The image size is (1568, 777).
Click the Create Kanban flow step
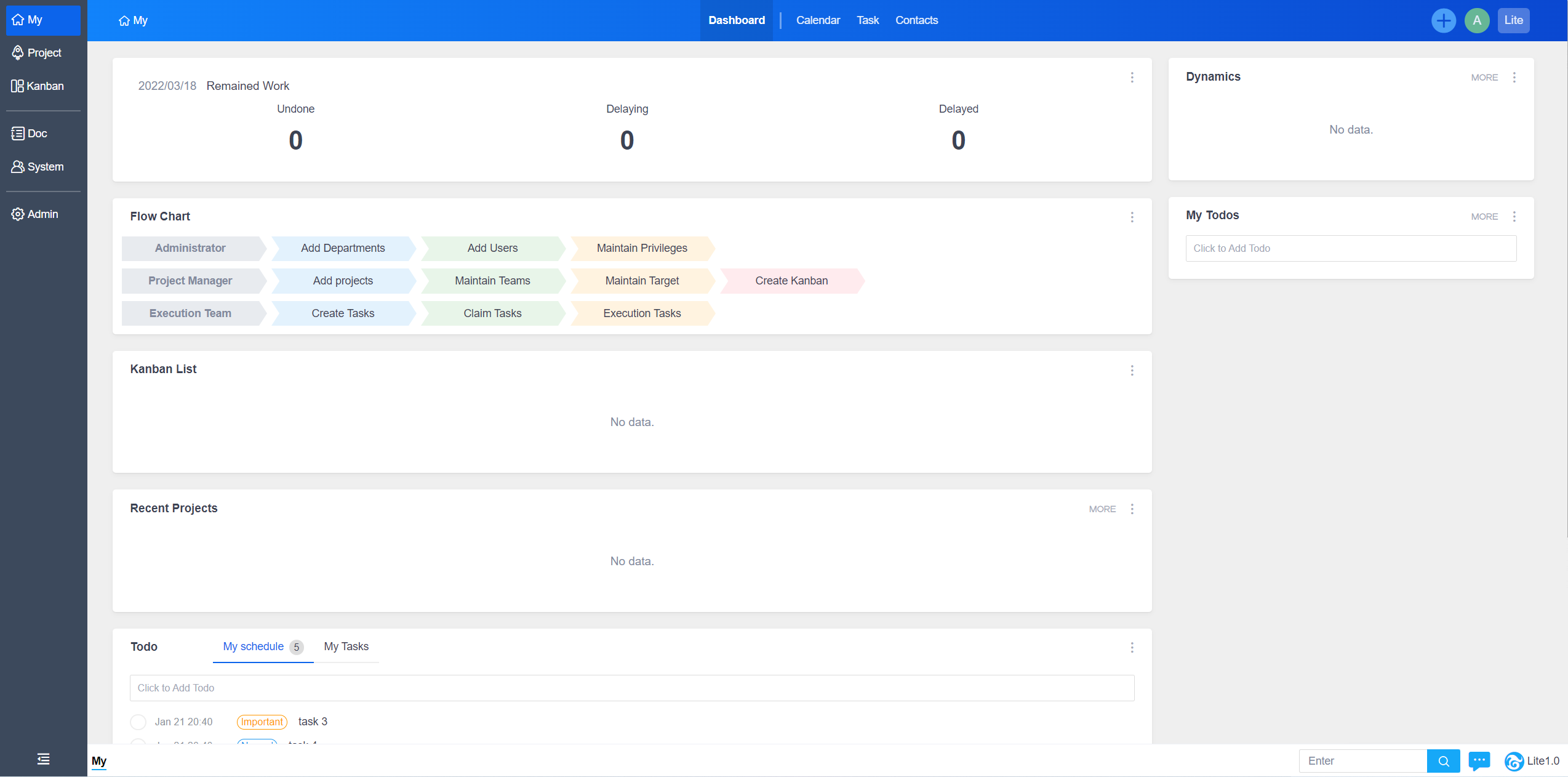792,281
